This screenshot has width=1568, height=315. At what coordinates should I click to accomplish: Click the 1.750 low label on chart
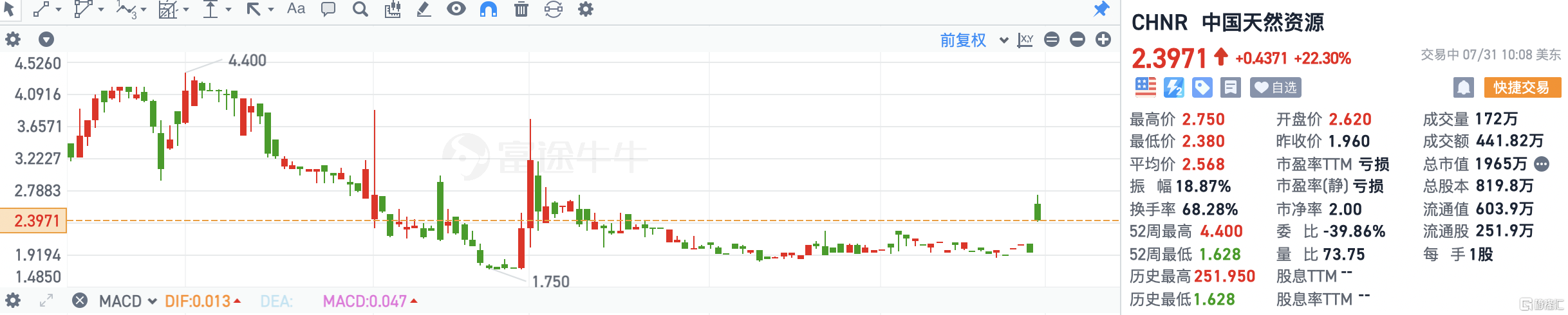[x=550, y=282]
